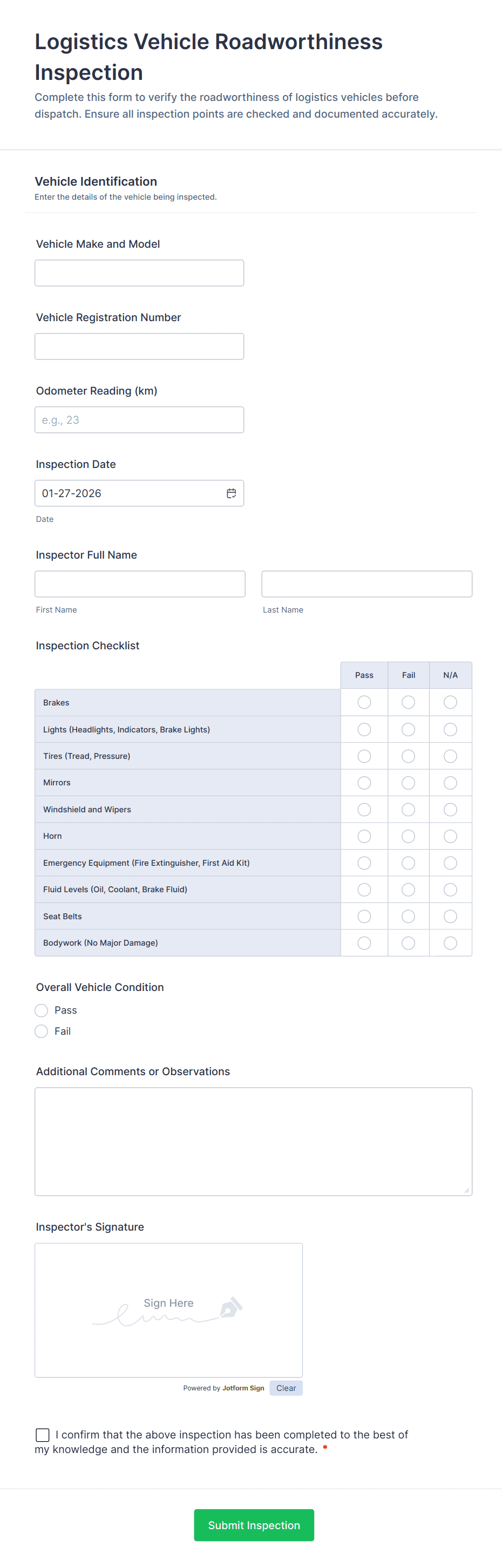Click the Odometer Reading field
Image resolution: width=502 pixels, height=1568 pixels.
click(139, 419)
